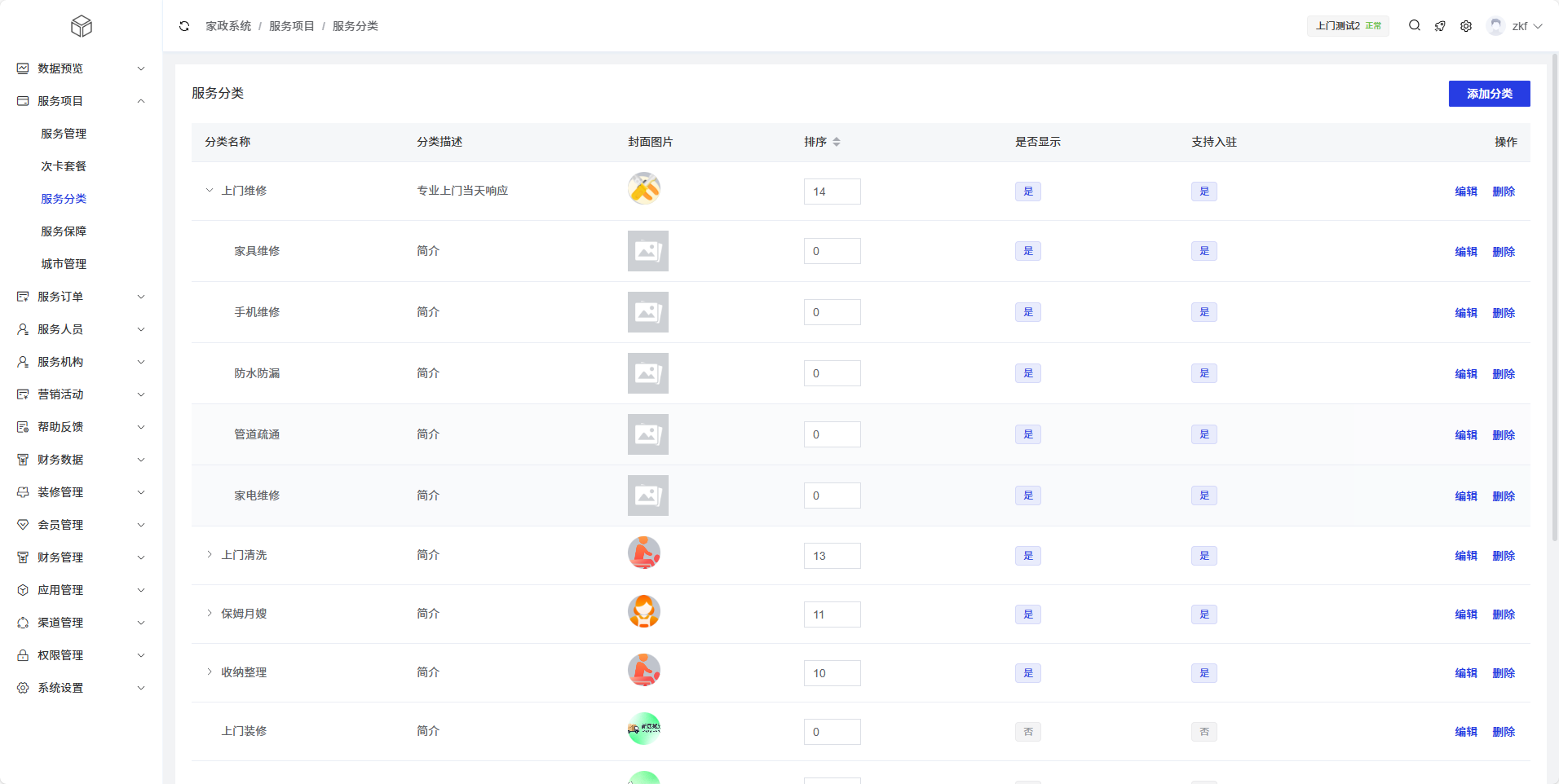Toggle 是否显示 tag for 家具维修

tap(1027, 251)
